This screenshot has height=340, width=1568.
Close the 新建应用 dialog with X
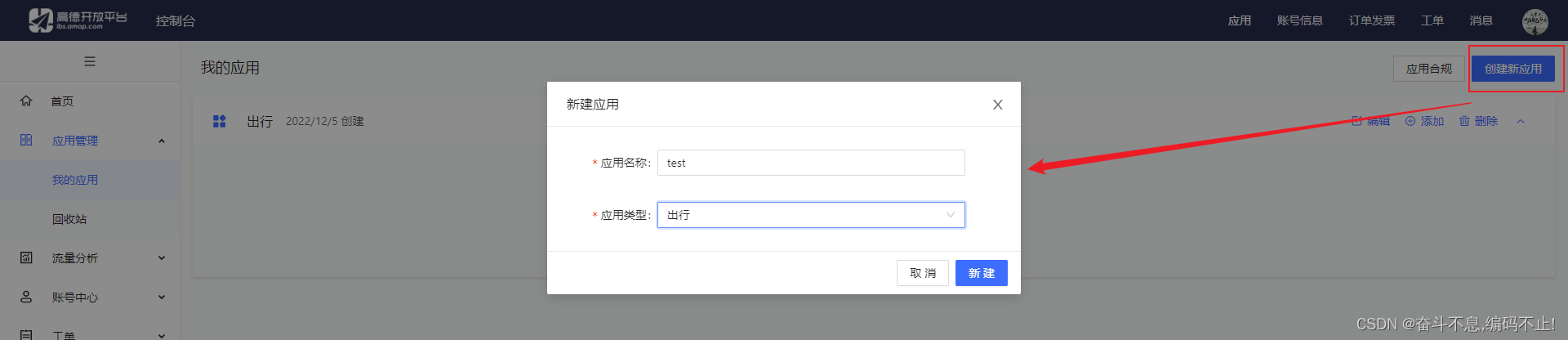pyautogui.click(x=997, y=105)
